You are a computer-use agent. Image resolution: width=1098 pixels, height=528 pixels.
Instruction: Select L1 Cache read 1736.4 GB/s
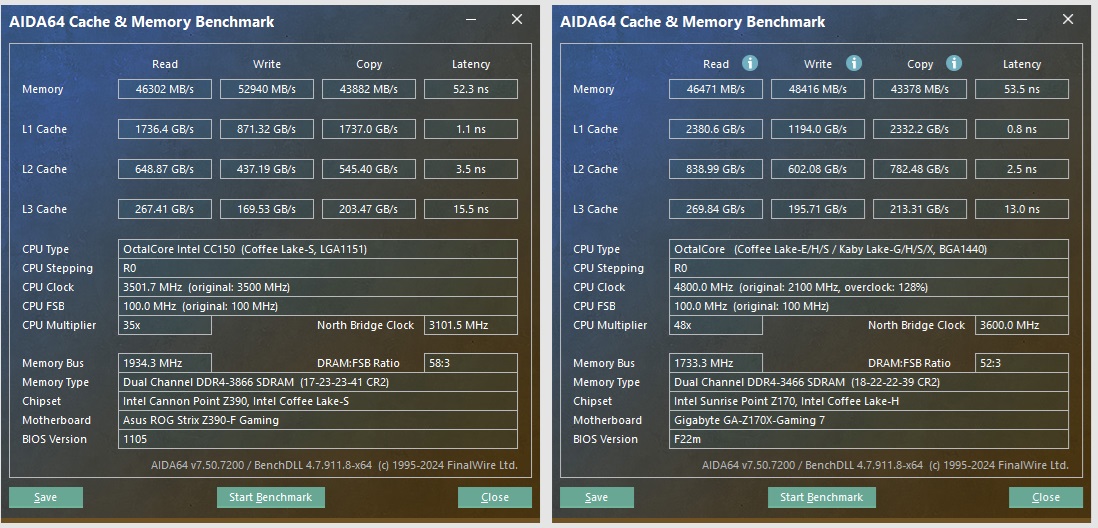pos(165,129)
